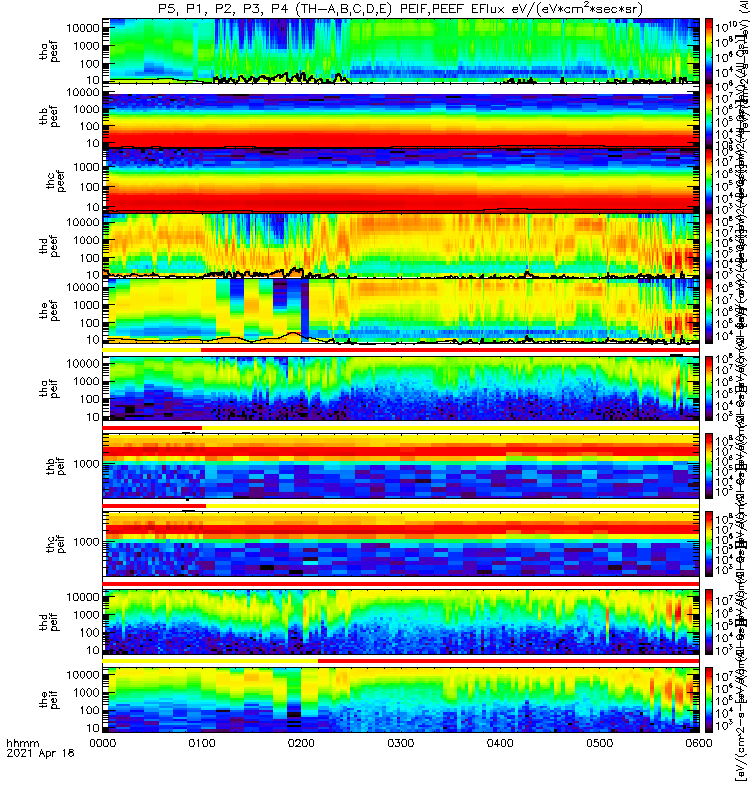Screen dimensions: 750x800
Task: Click the color bar beside thd peif panel
Action: pos(709,622)
